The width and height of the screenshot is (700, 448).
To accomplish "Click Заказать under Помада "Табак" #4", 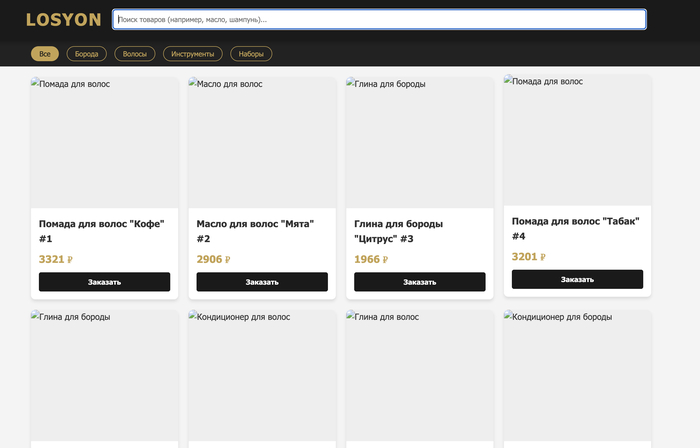I will [577, 279].
